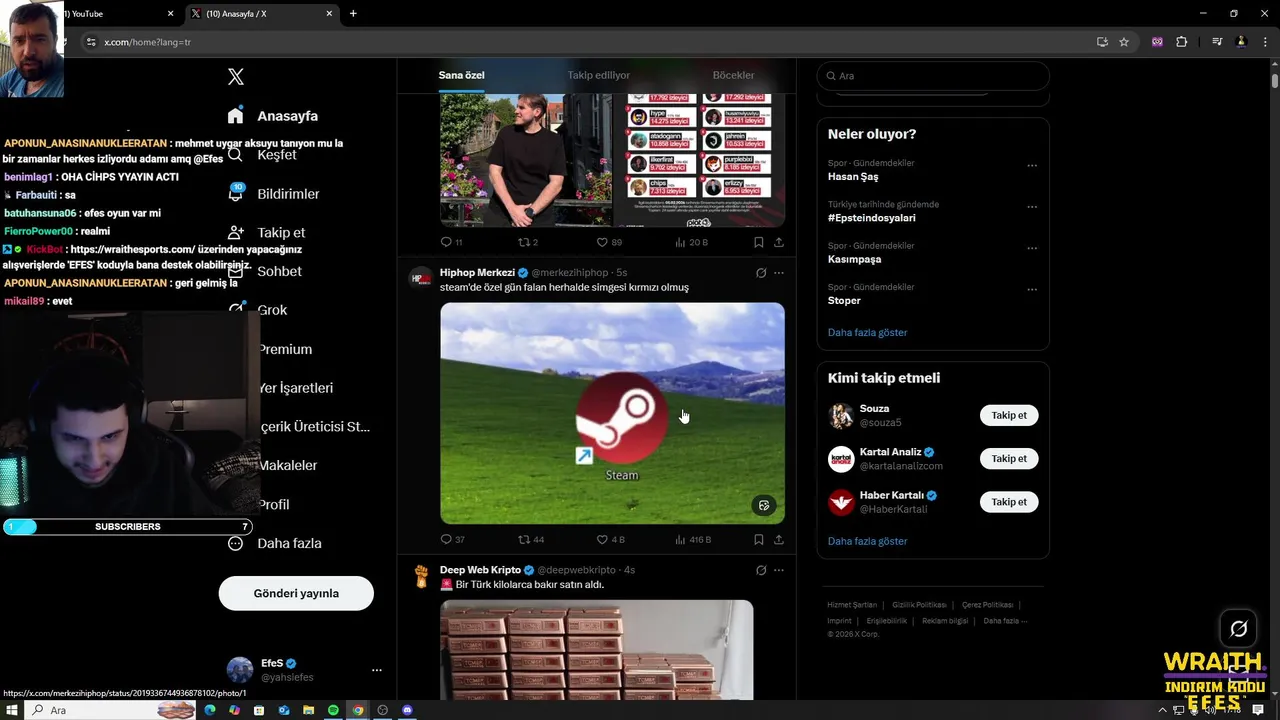Open Discord from the taskbar
The width and height of the screenshot is (1280, 720).
tap(407, 710)
